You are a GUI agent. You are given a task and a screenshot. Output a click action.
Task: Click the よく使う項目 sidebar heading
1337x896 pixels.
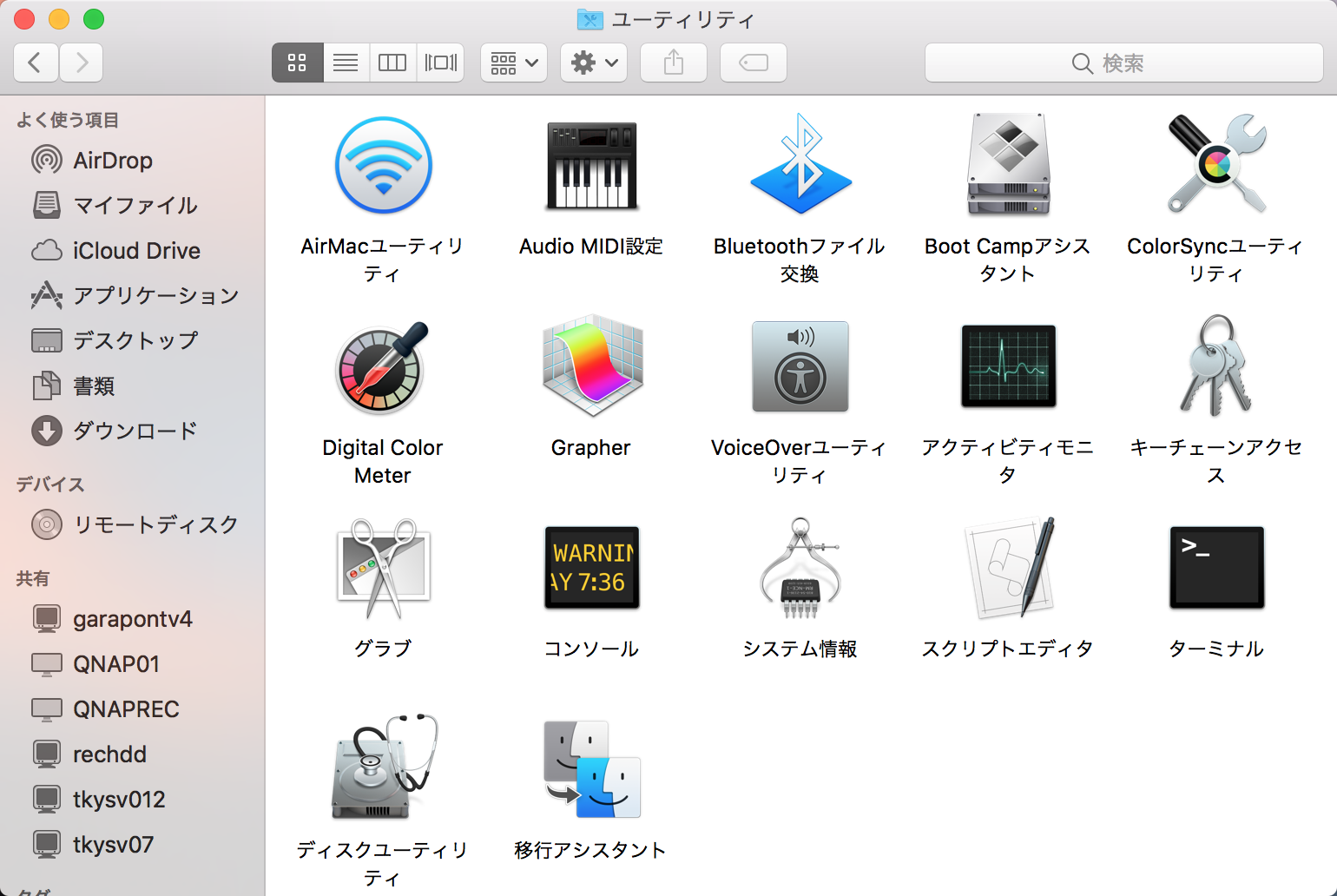point(68,120)
